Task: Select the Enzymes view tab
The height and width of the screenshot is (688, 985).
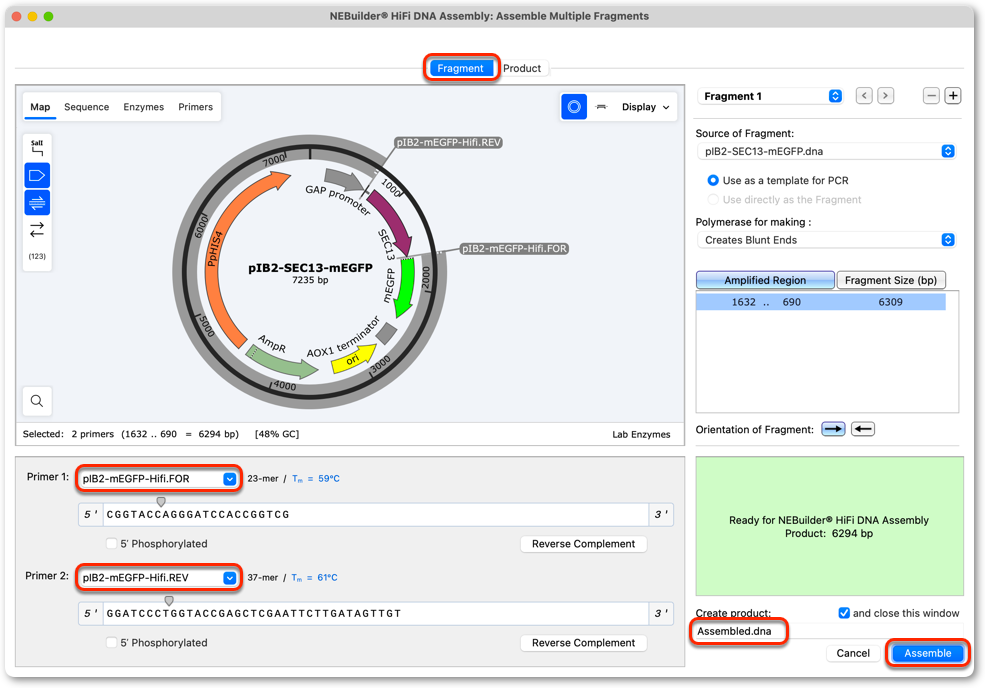Action: click(x=143, y=107)
